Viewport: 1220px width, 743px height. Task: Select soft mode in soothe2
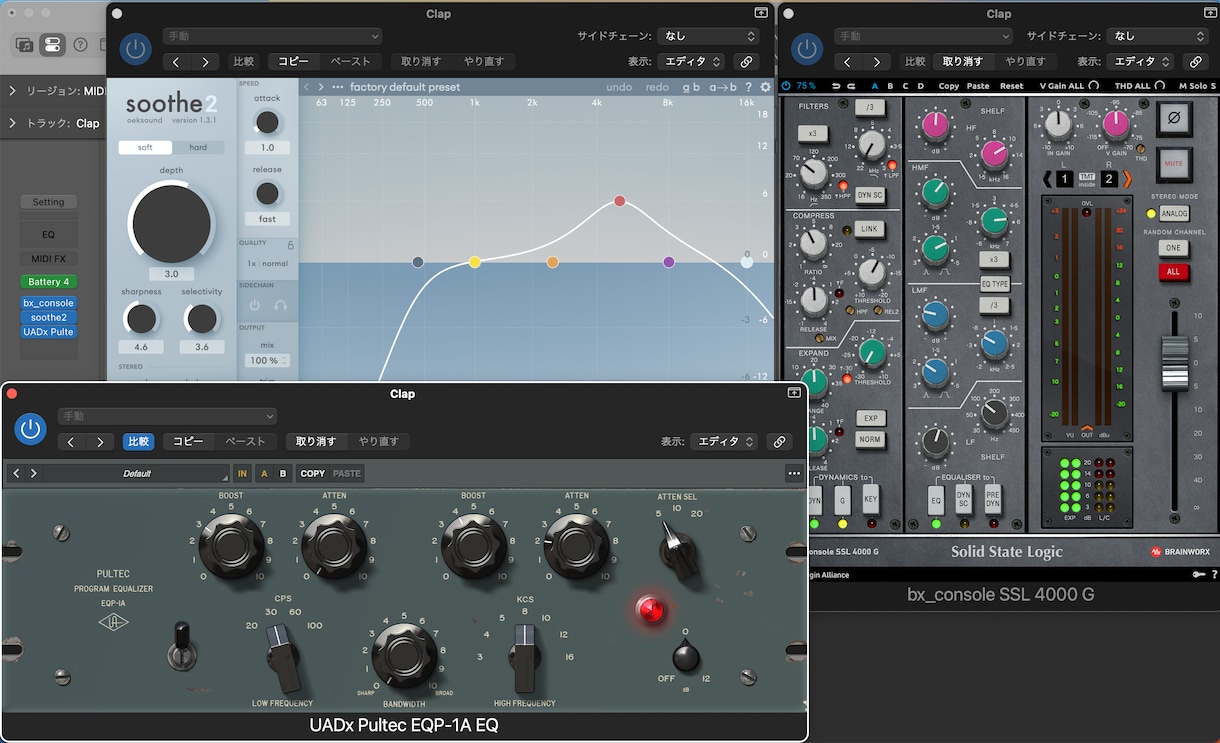[x=145, y=147]
